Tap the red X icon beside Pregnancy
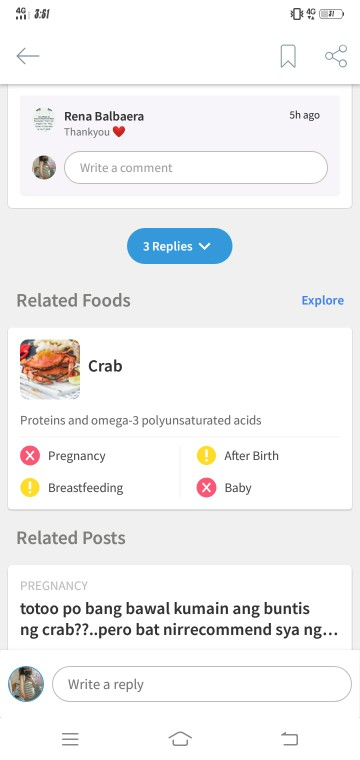This screenshot has height=760, width=360. pyautogui.click(x=30, y=456)
